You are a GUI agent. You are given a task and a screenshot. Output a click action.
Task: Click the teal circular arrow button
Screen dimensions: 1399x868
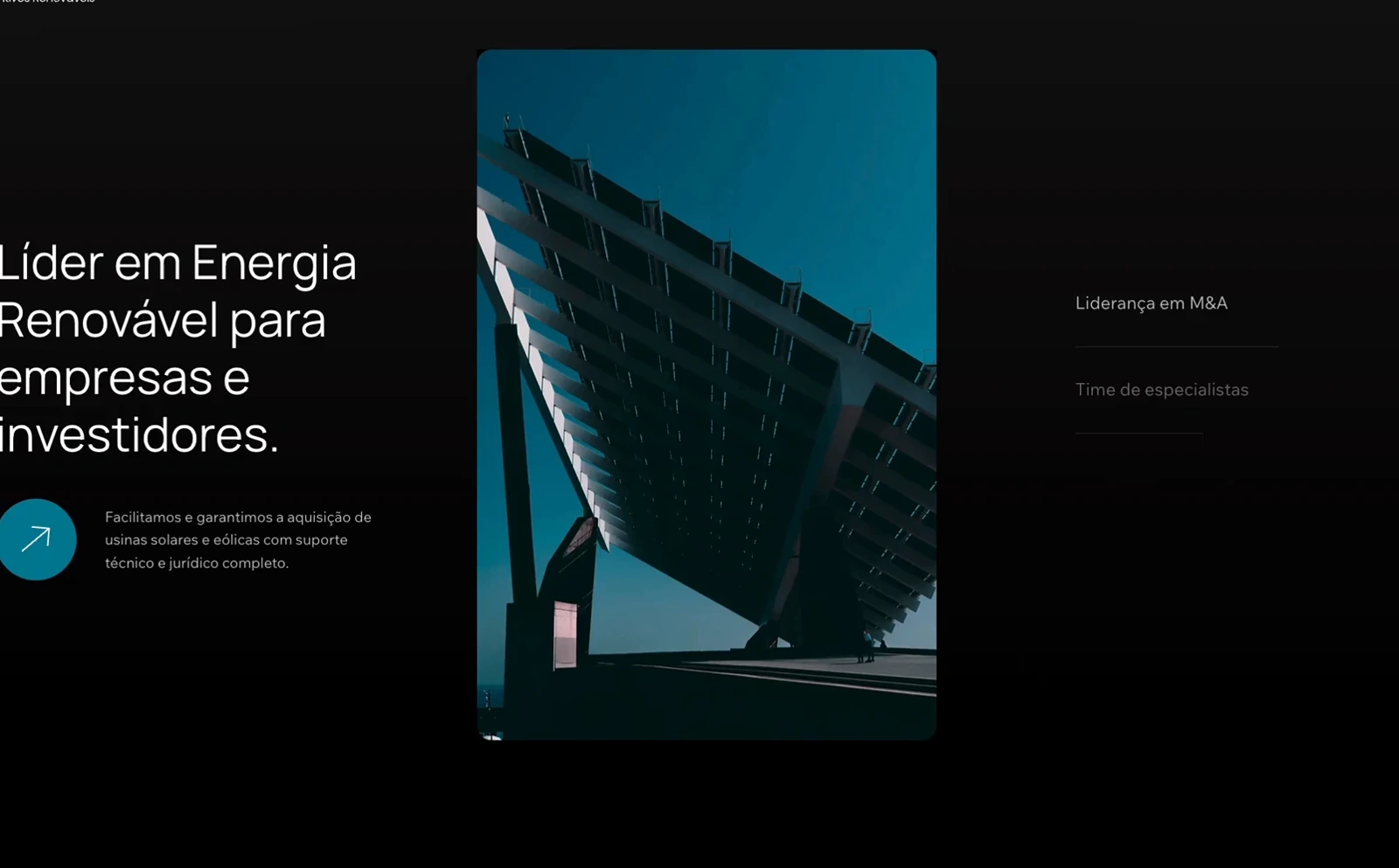click(36, 539)
